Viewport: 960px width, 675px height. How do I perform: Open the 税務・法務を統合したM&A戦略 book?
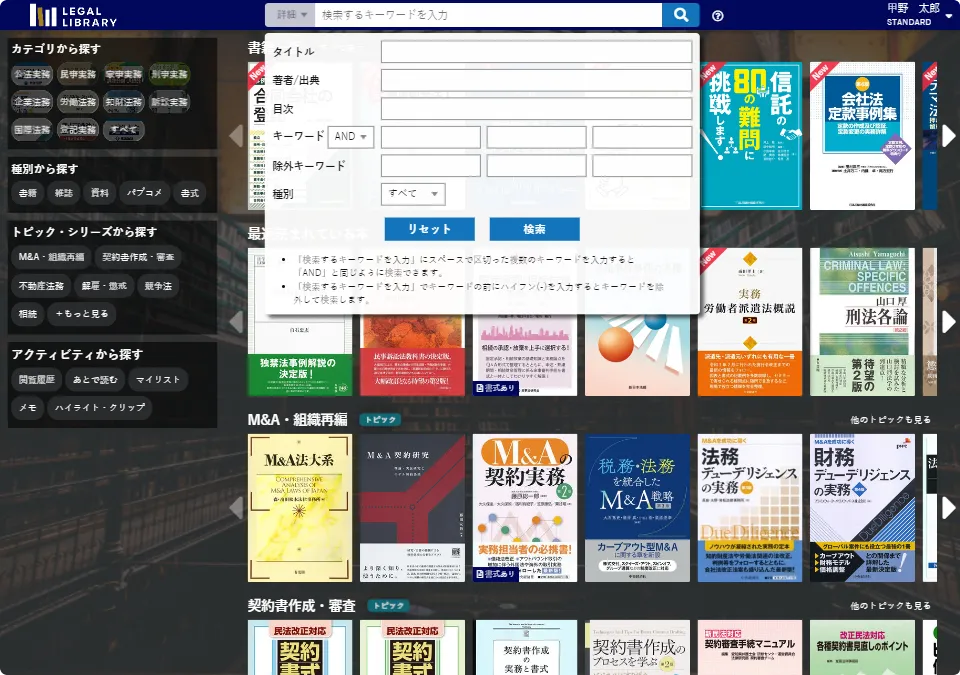(637, 508)
